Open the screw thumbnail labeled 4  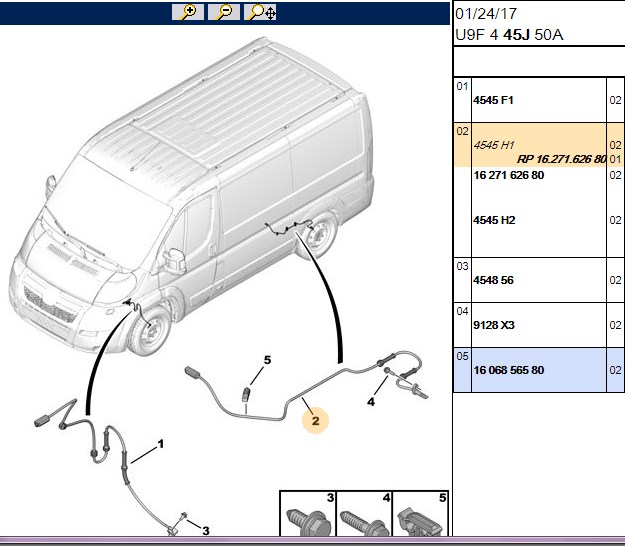click(x=364, y=514)
